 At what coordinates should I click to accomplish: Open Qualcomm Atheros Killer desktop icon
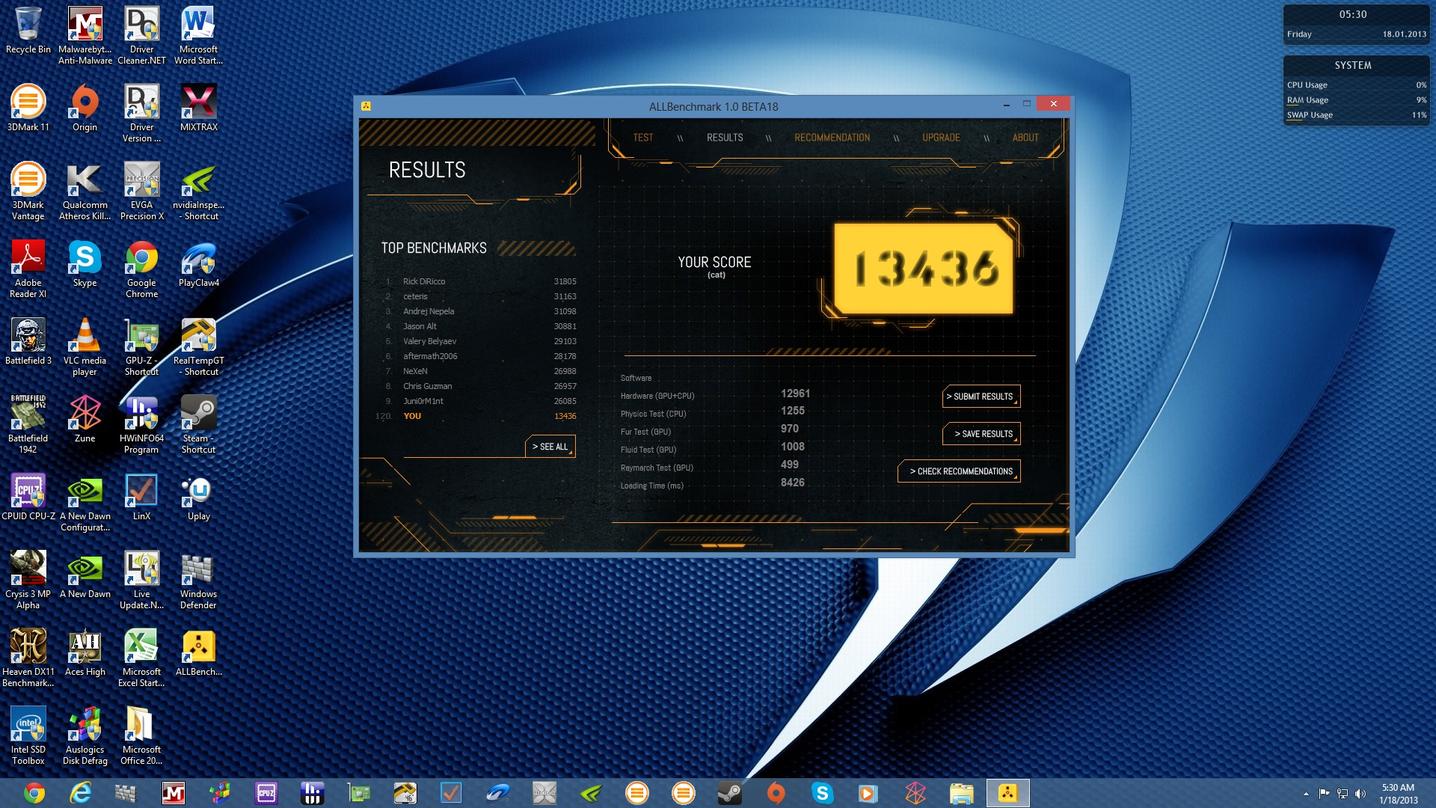pyautogui.click(x=85, y=191)
